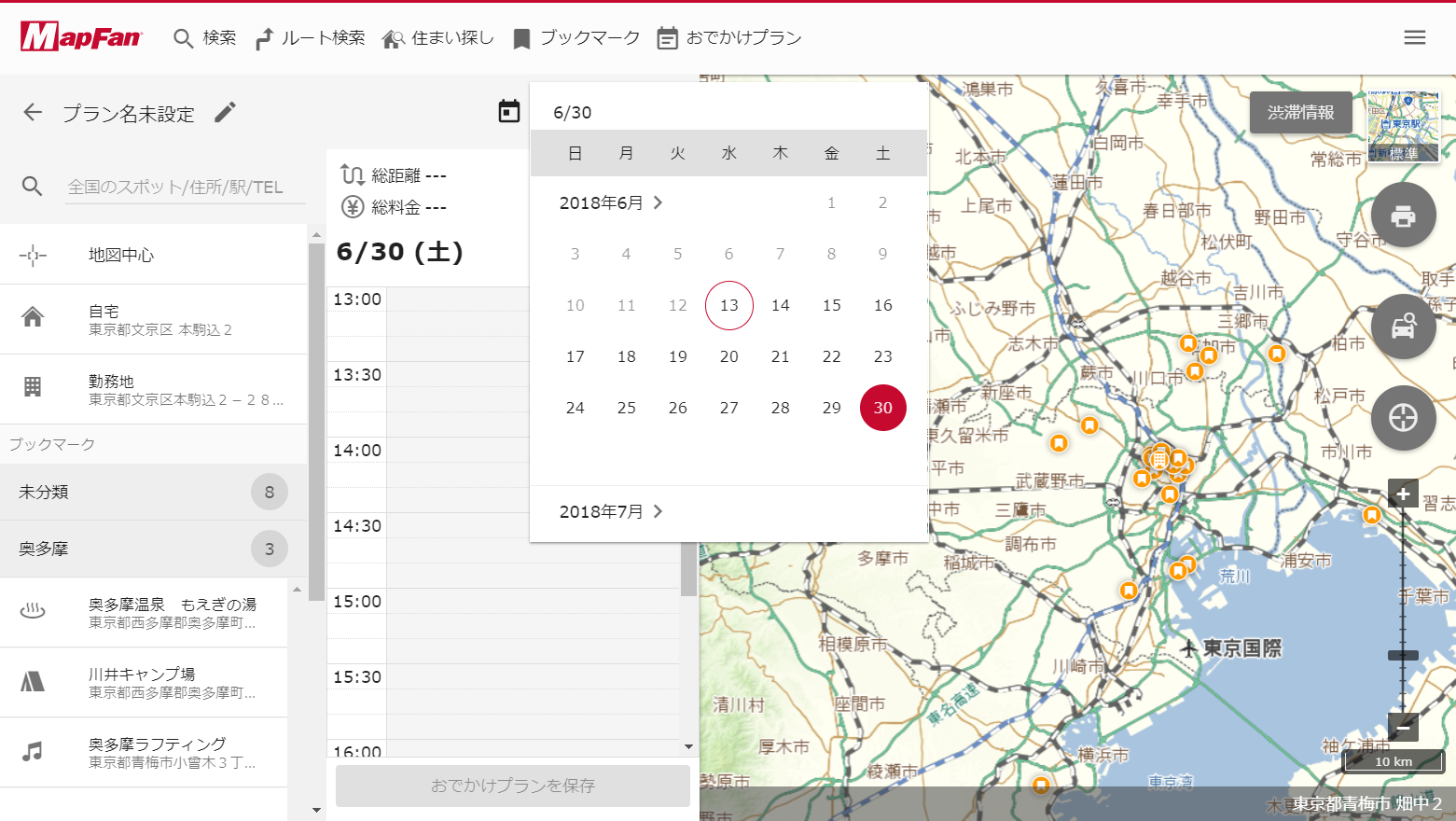Open the 検索 search menu
This screenshot has width=1456, height=821.
[205, 38]
